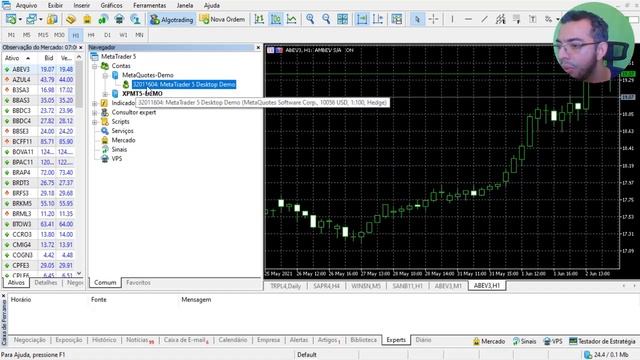This screenshot has height=360, width=640.
Task: Toggle the Algotrading button
Action: 171,19
